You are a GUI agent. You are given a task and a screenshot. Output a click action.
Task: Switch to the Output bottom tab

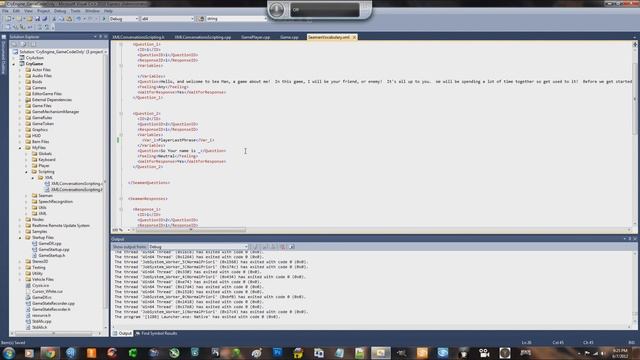pyautogui.click(x=122, y=333)
